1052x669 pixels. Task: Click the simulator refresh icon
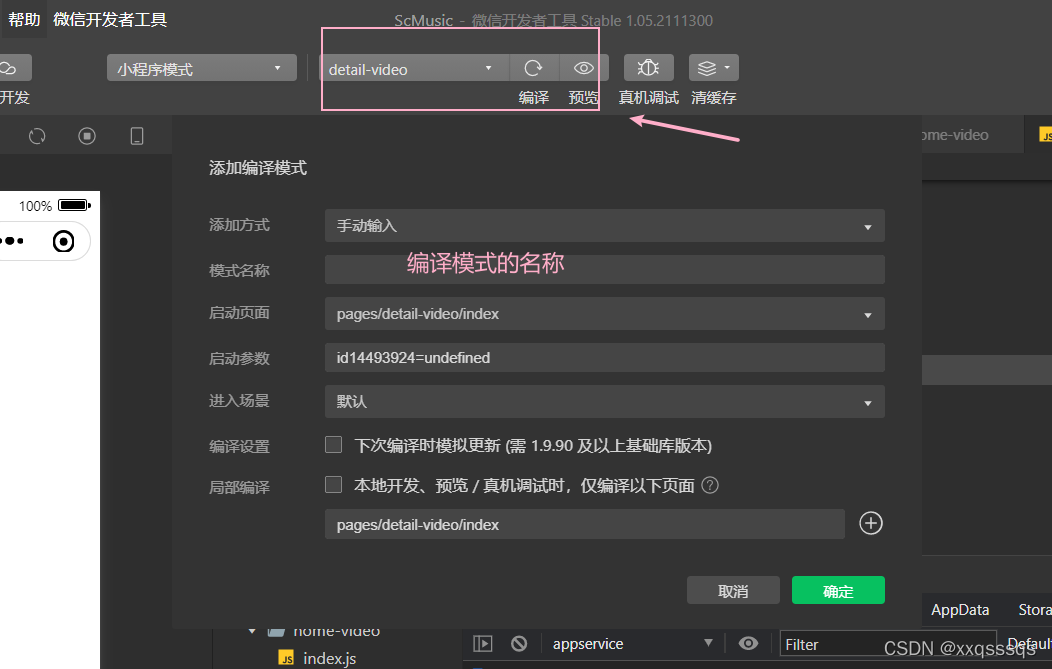click(x=37, y=136)
